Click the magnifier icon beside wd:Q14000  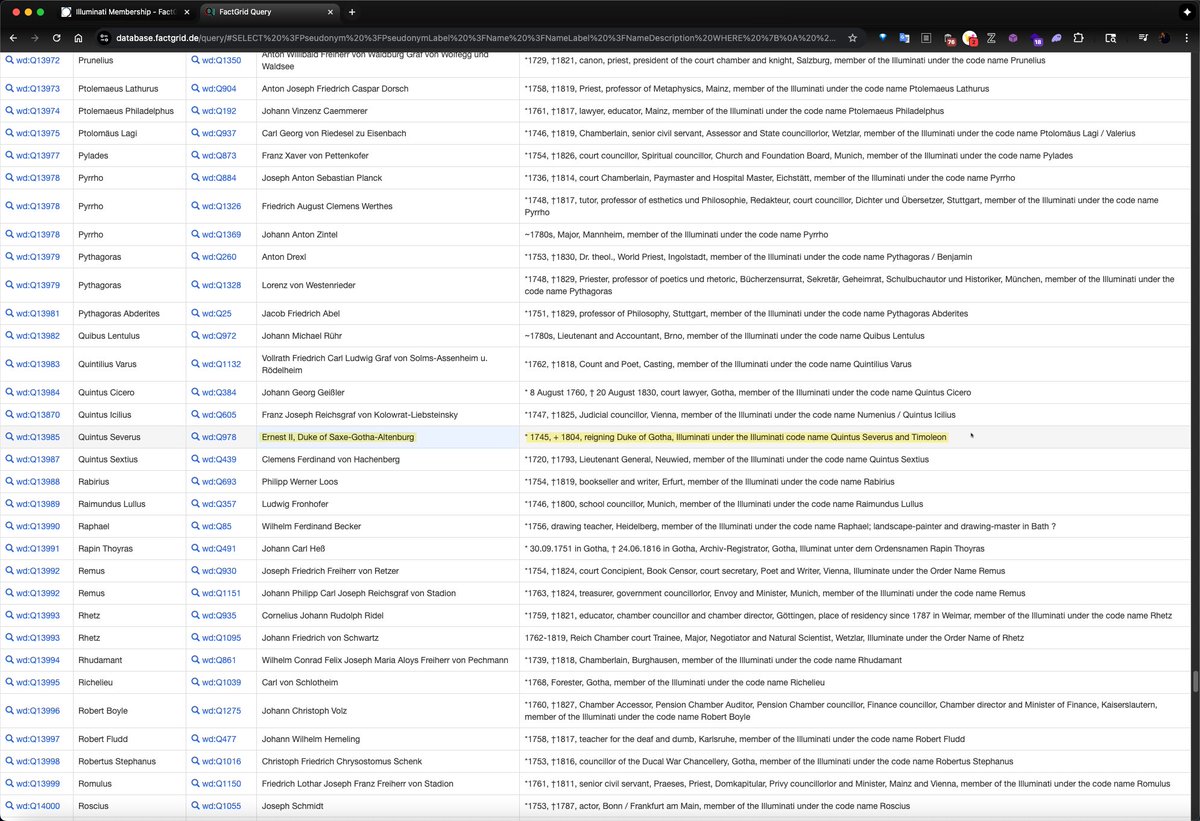click(x=10, y=806)
